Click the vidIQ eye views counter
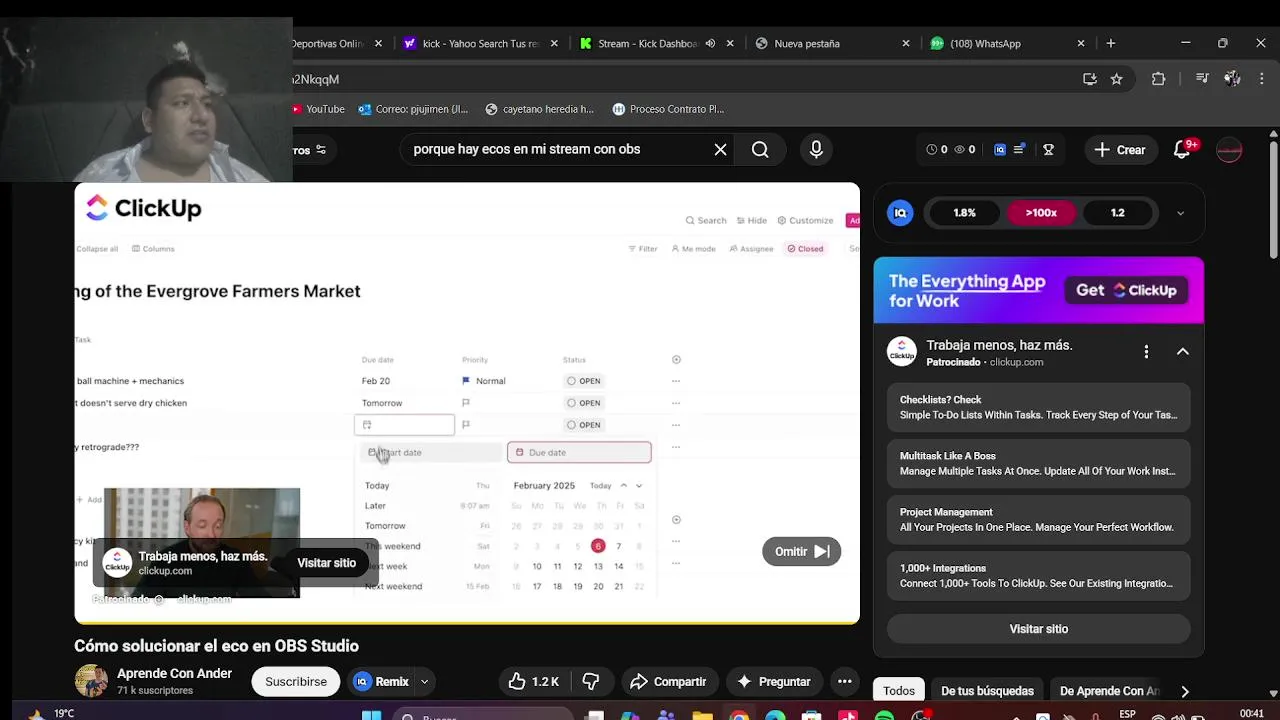This screenshot has height=720, width=1280. click(959, 149)
